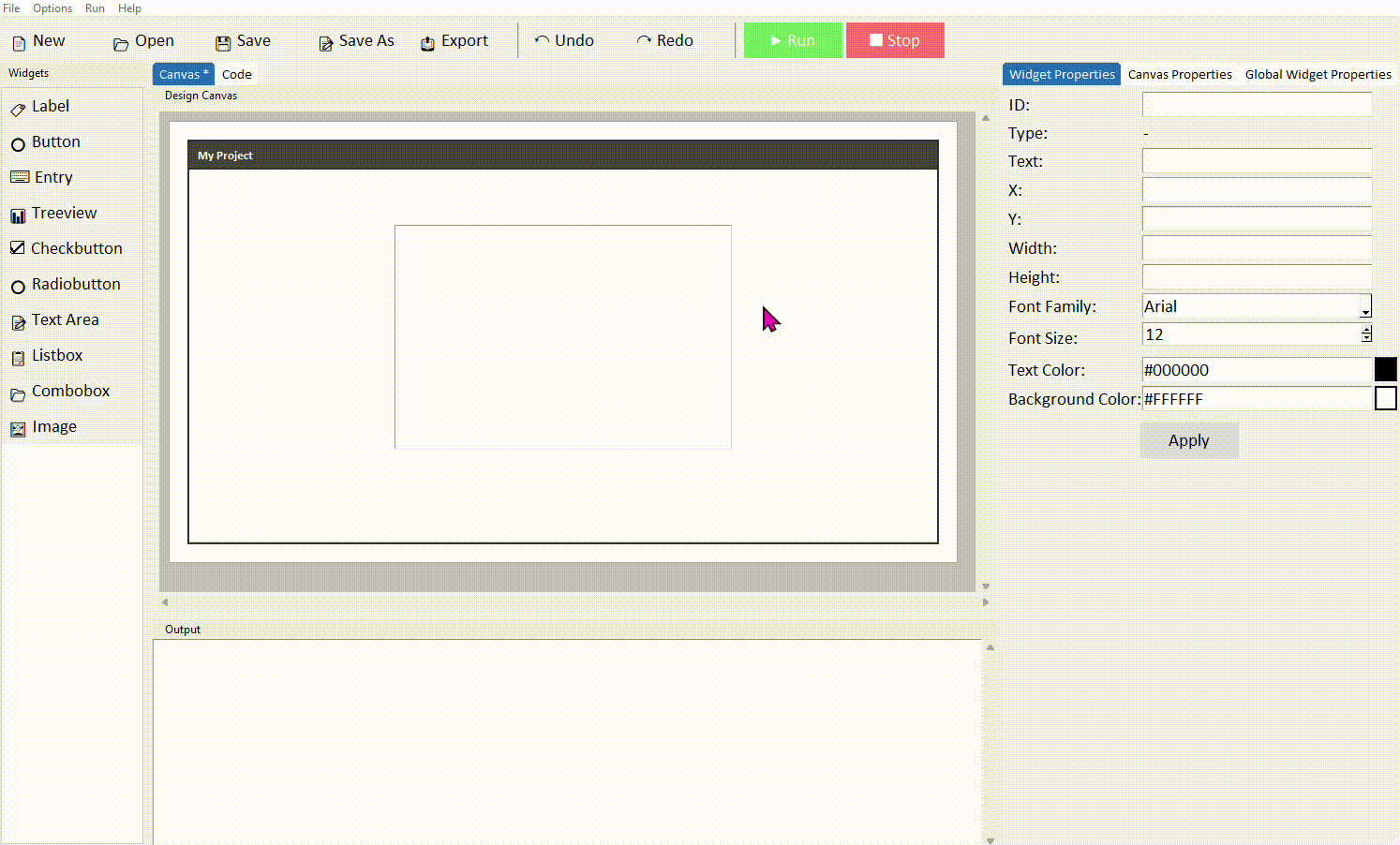Screen dimensions: 1400x845
Task: Switch to Canvas Properties tab
Action: click(x=1180, y=74)
